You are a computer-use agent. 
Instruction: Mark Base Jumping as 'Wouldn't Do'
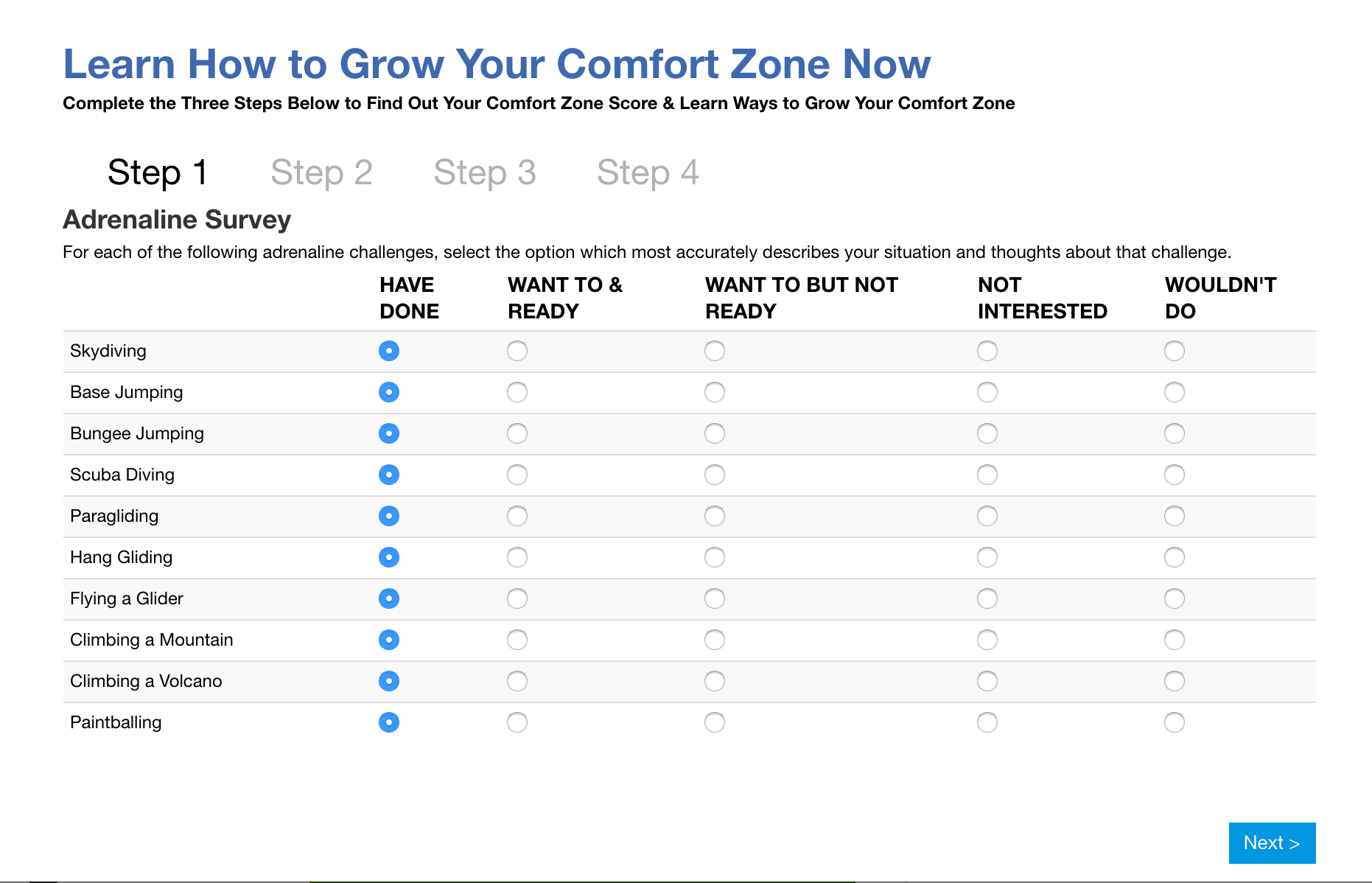click(x=1175, y=392)
